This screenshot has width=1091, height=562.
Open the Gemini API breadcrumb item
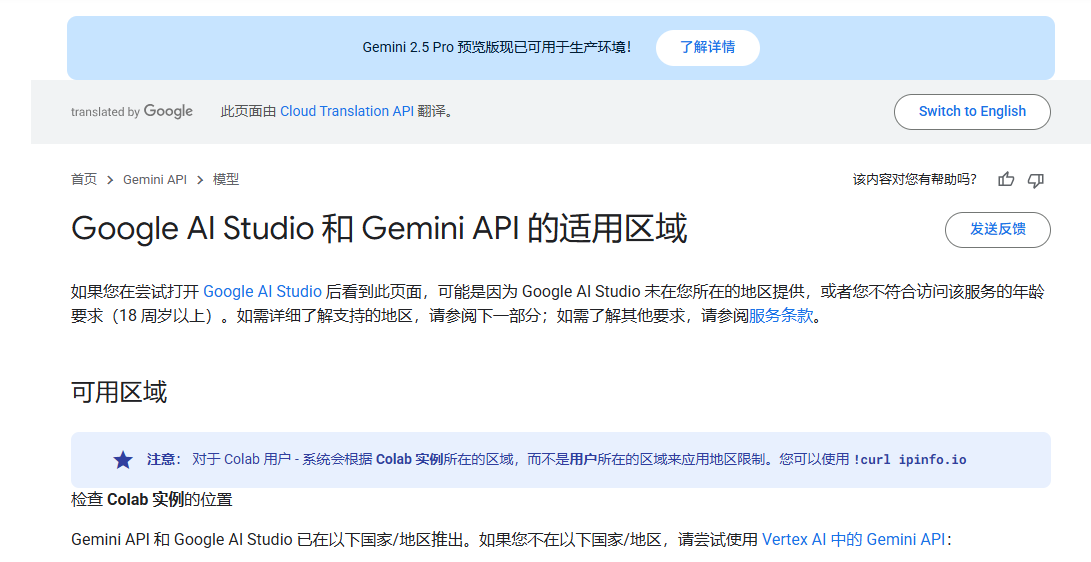155,179
